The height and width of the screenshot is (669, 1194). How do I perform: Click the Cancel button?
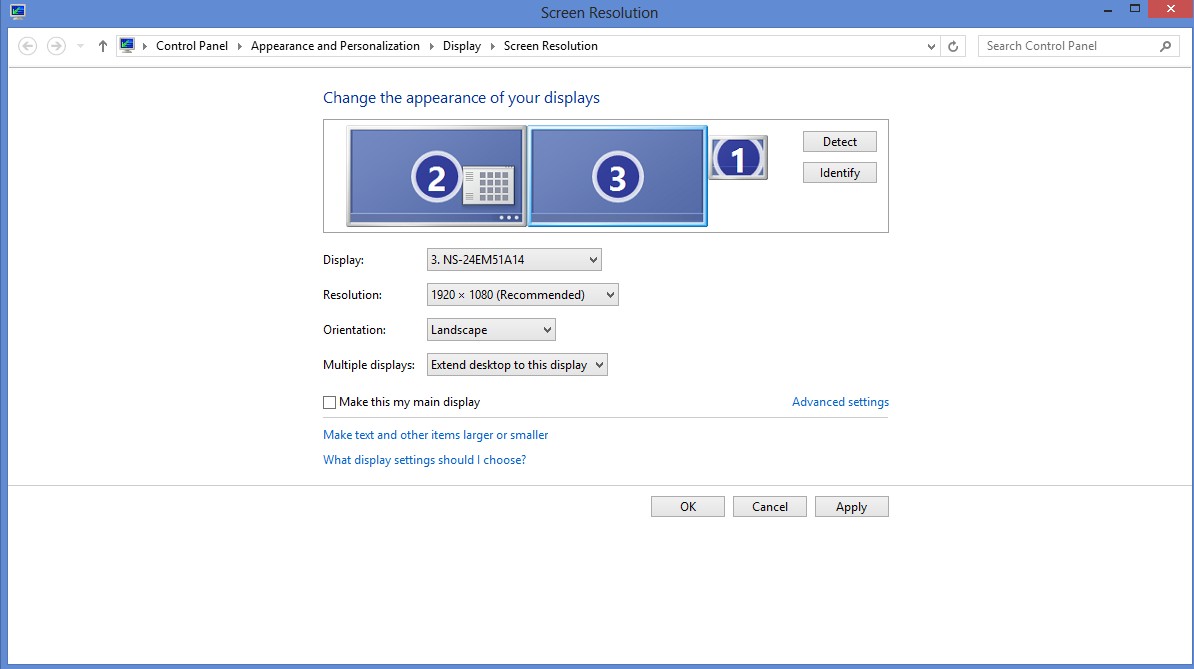(769, 507)
